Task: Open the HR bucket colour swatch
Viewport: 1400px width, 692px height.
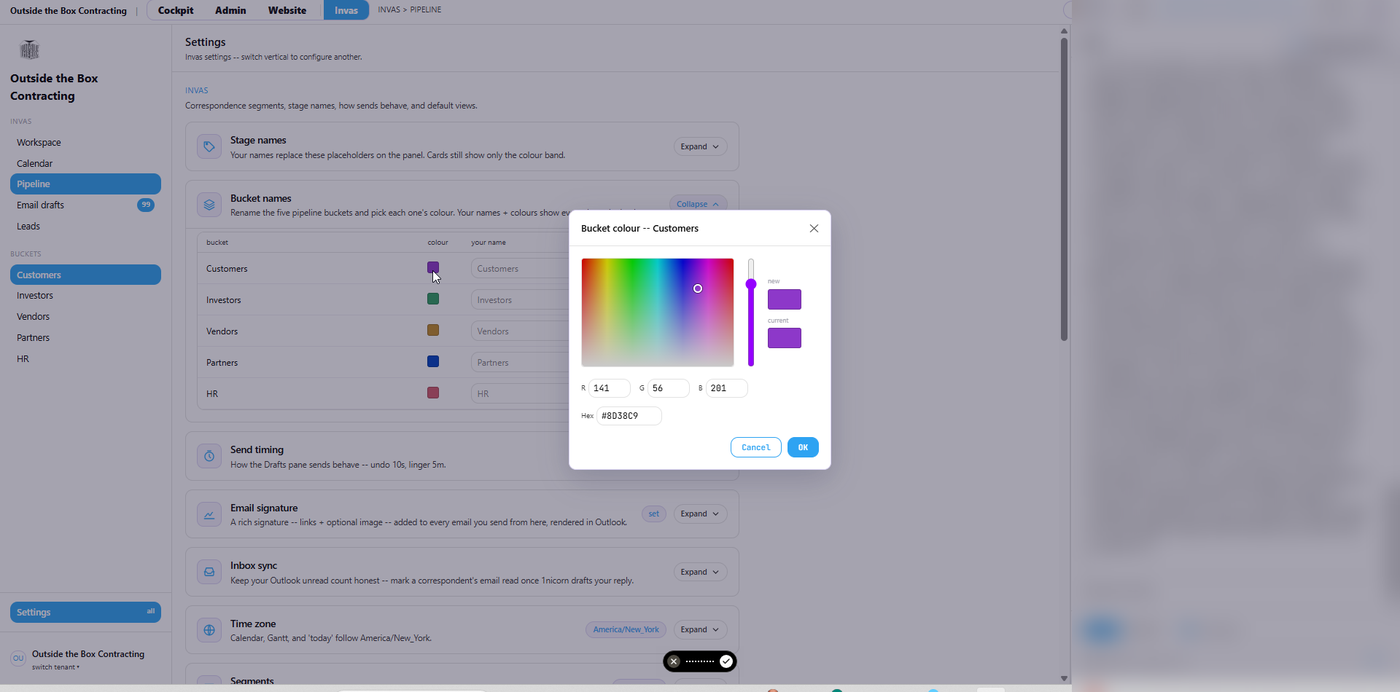Action: click(x=433, y=393)
